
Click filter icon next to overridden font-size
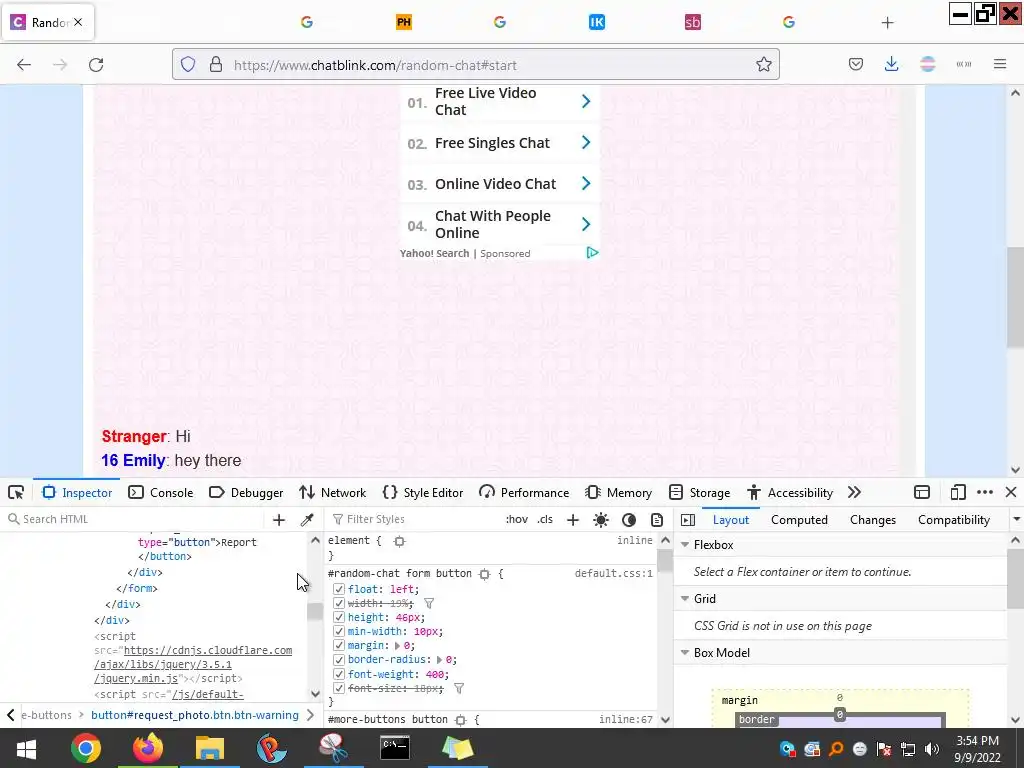459,688
